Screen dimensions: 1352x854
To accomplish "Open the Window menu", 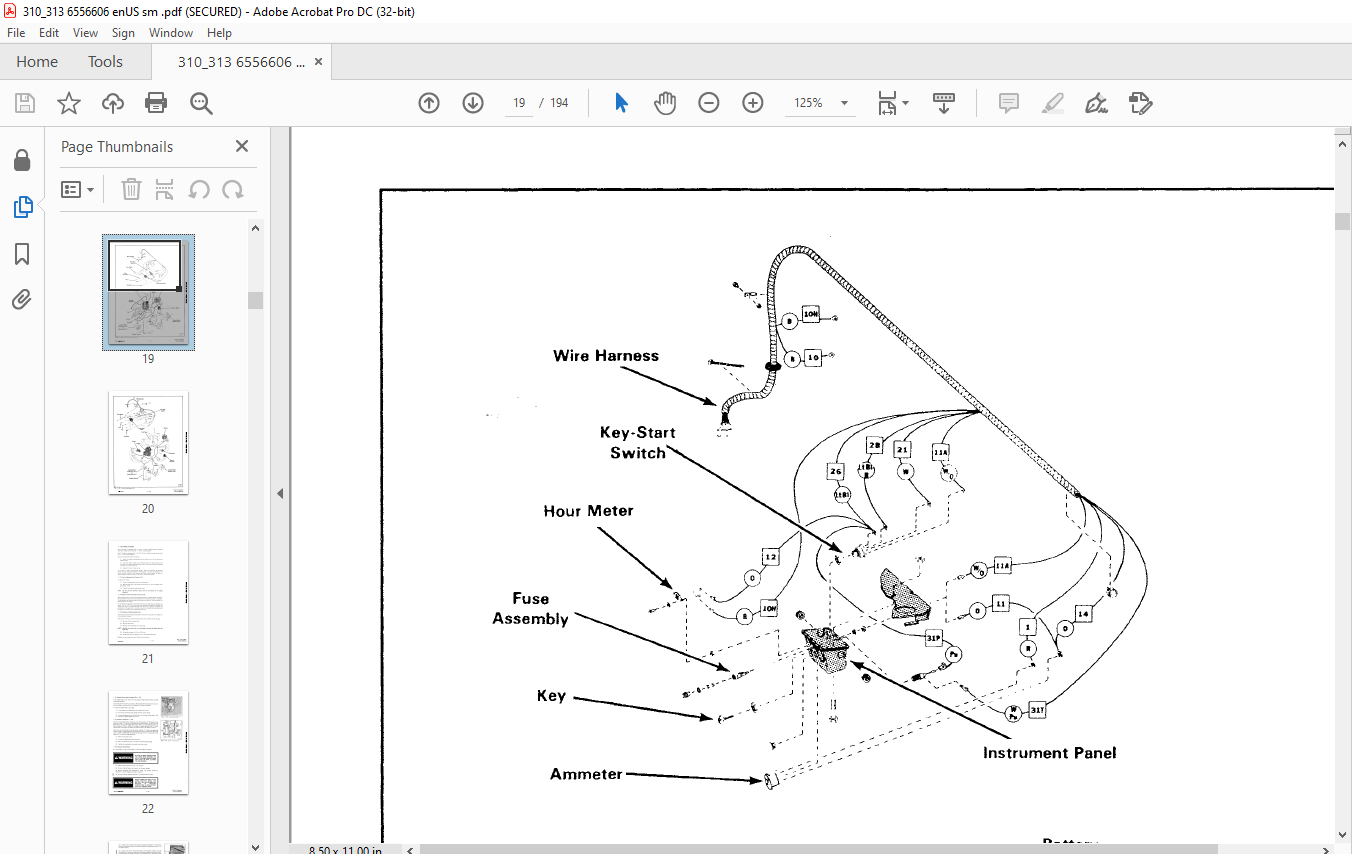I will 171,33.
